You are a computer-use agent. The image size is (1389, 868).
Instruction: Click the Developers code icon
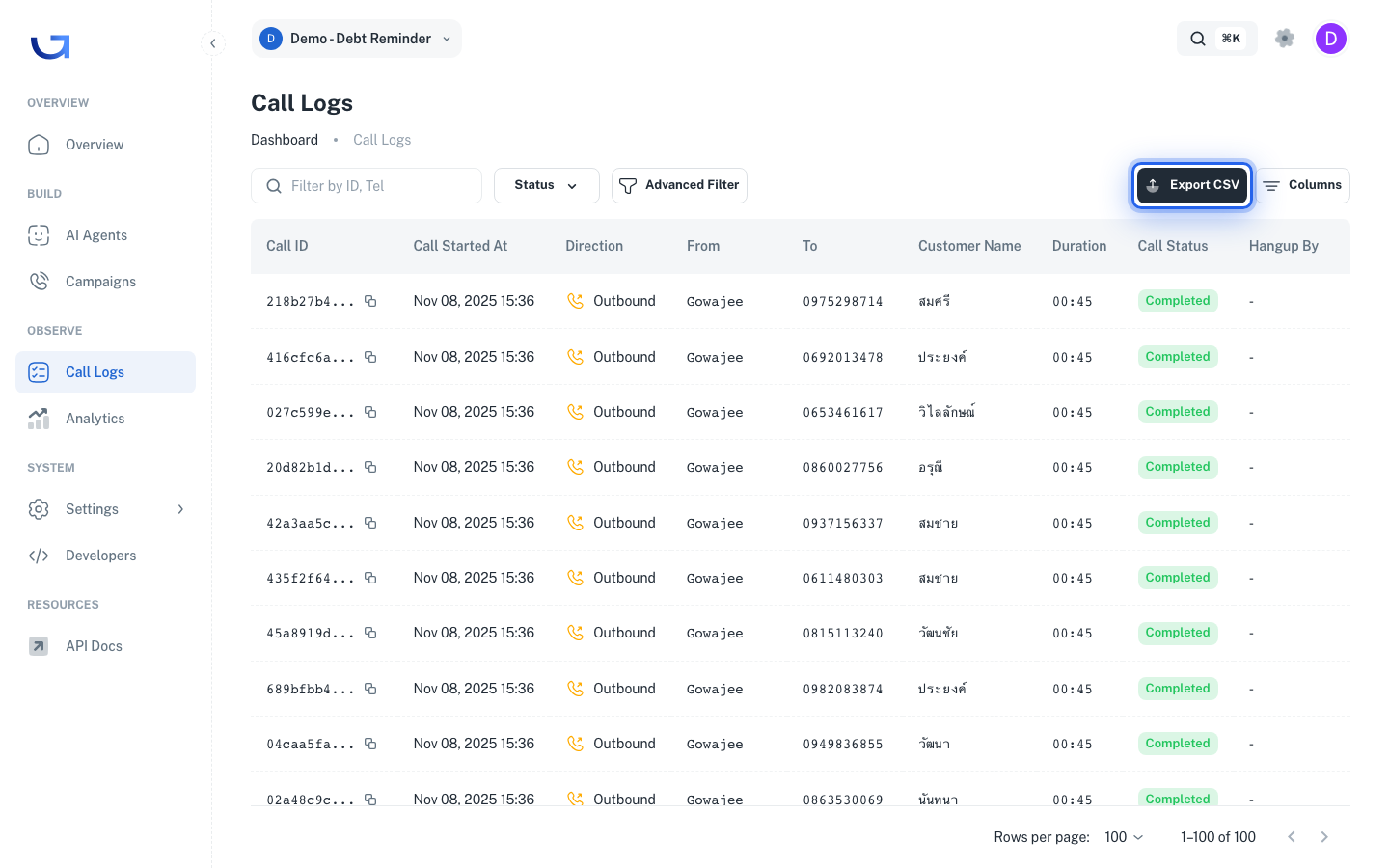click(39, 556)
